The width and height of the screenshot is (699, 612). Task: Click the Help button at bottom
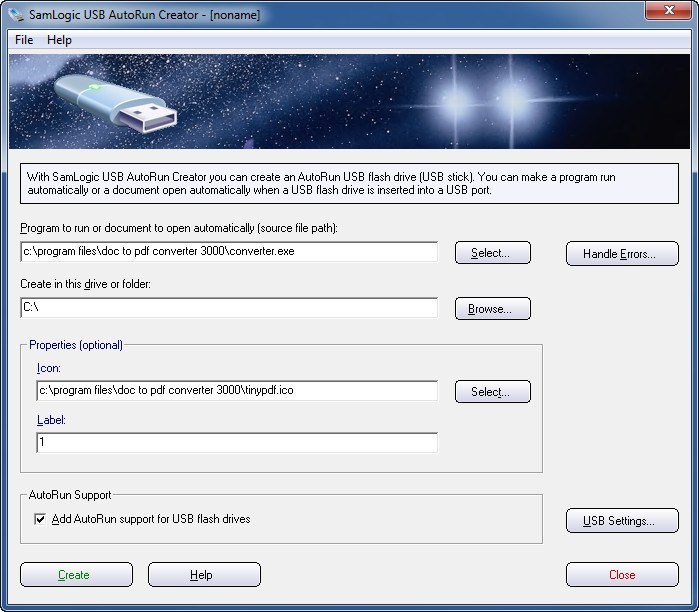click(204, 575)
